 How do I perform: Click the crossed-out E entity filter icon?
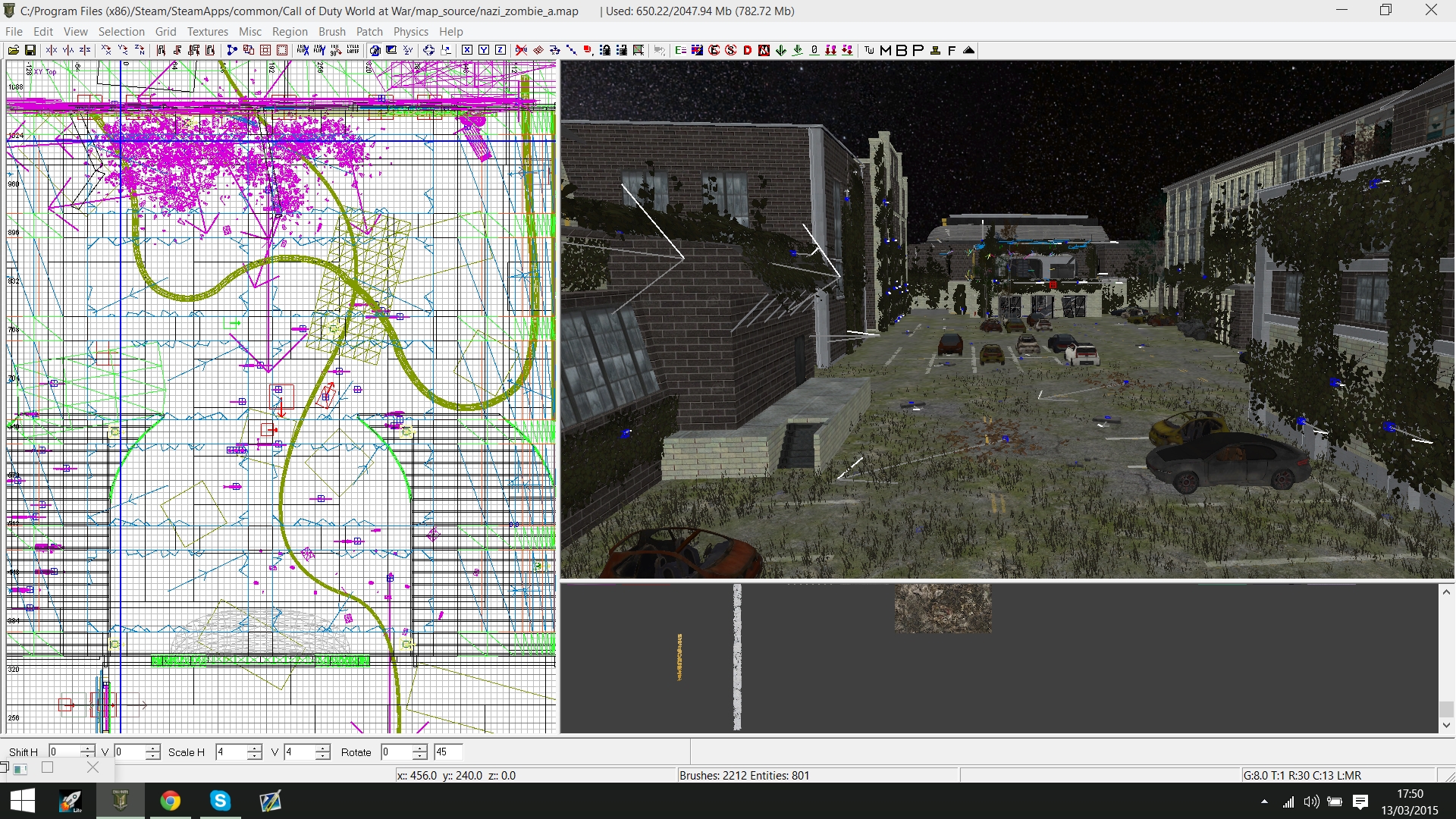pyautogui.click(x=714, y=50)
